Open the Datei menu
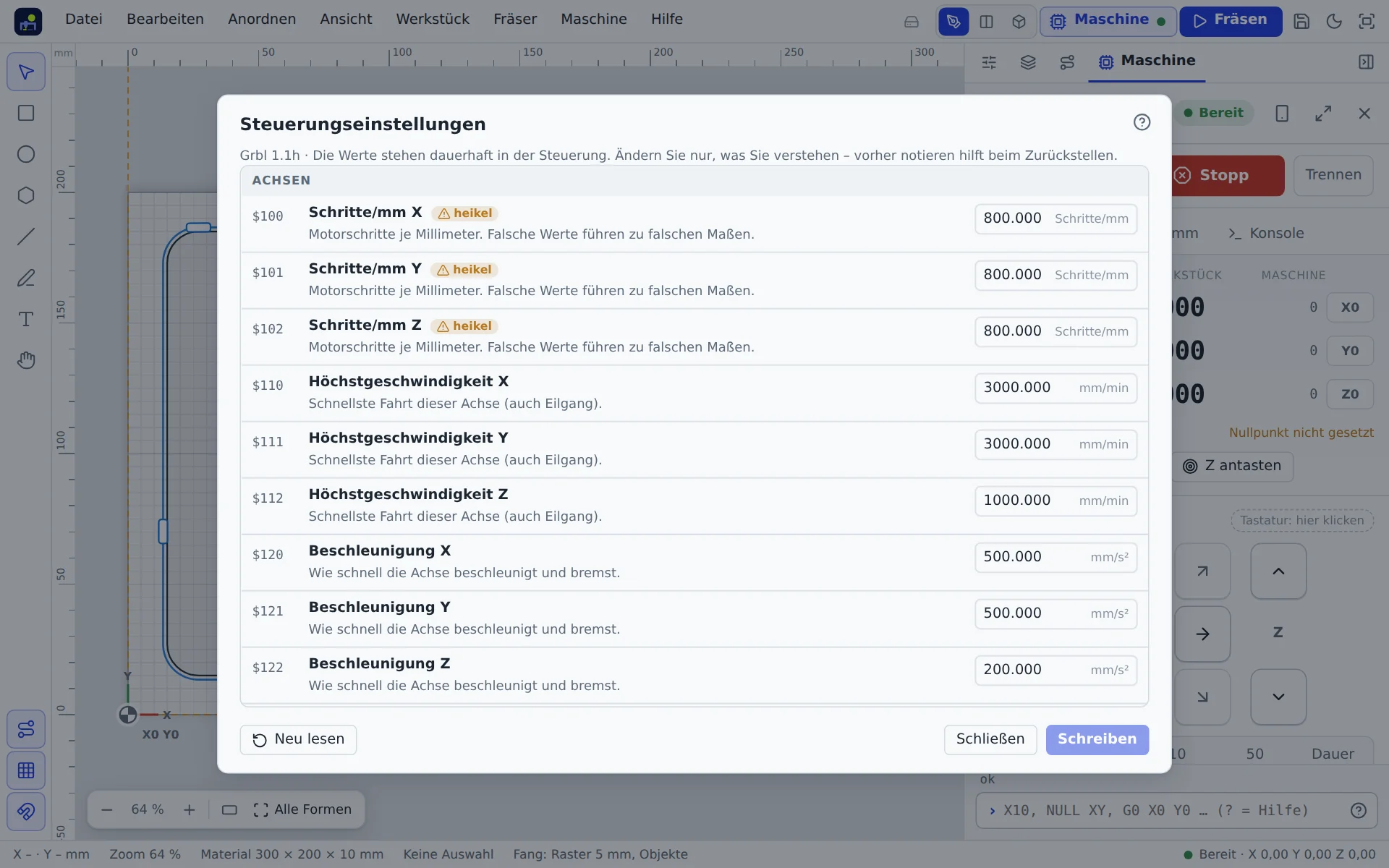 coord(84,20)
